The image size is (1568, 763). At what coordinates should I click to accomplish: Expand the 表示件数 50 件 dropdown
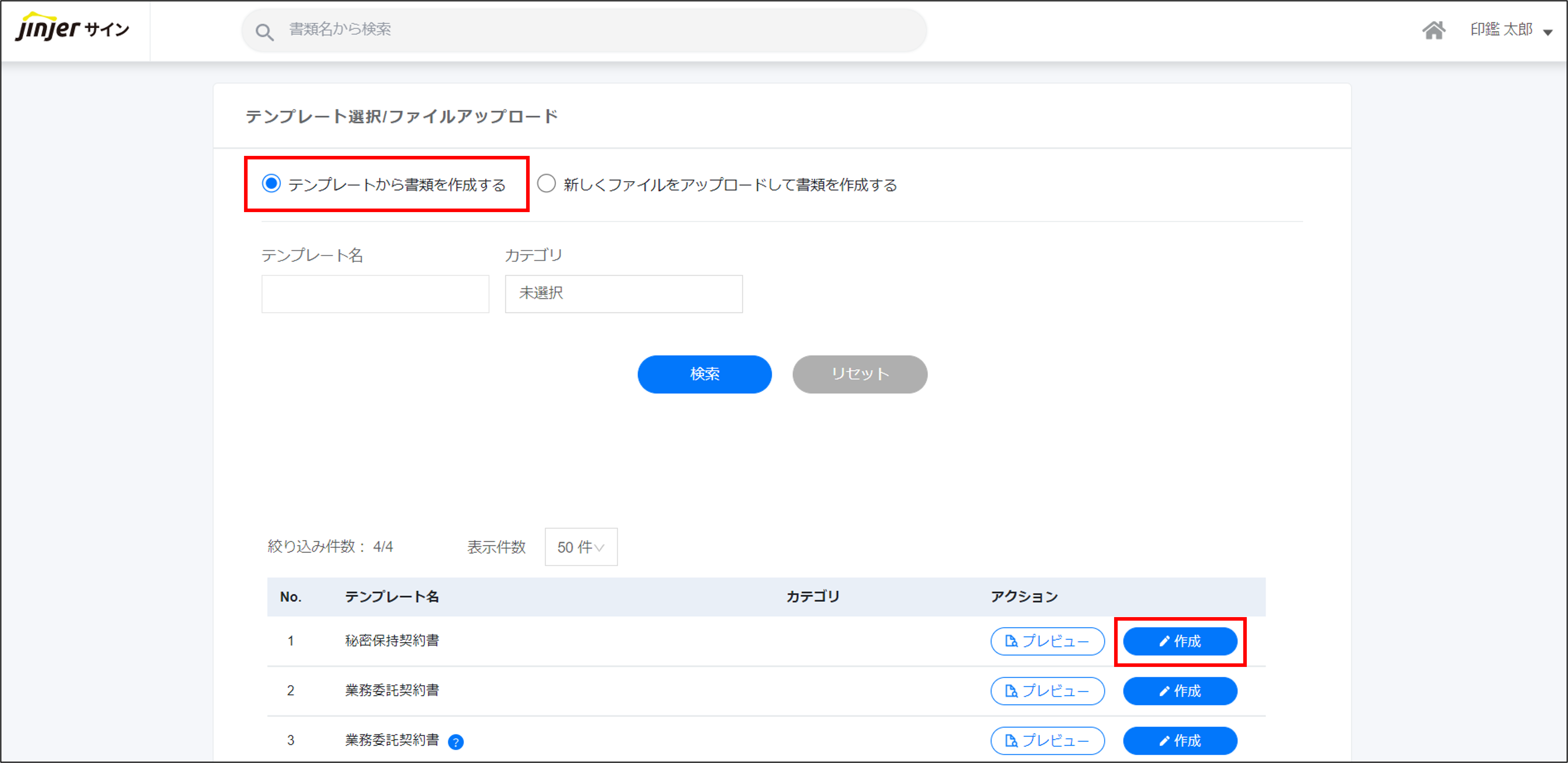[581, 547]
